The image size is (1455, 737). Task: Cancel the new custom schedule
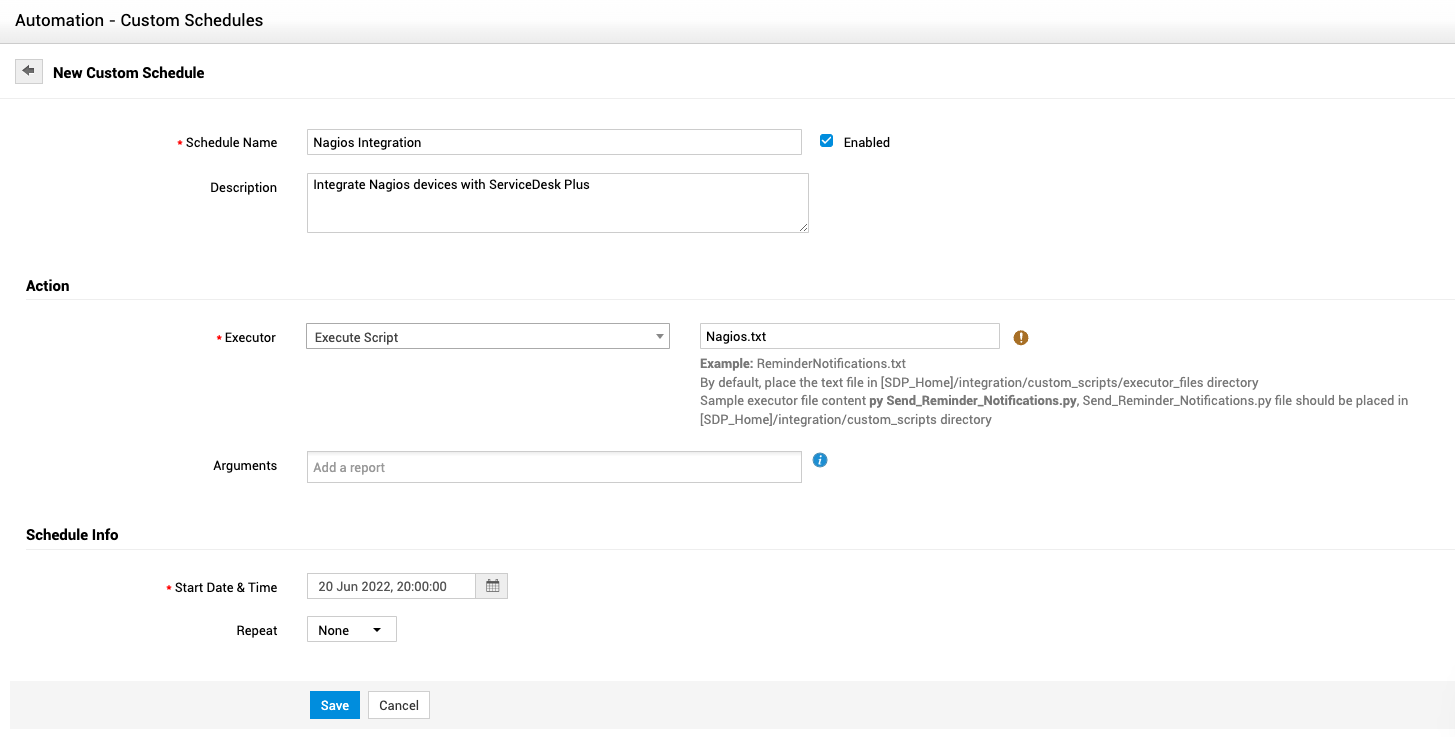[399, 705]
